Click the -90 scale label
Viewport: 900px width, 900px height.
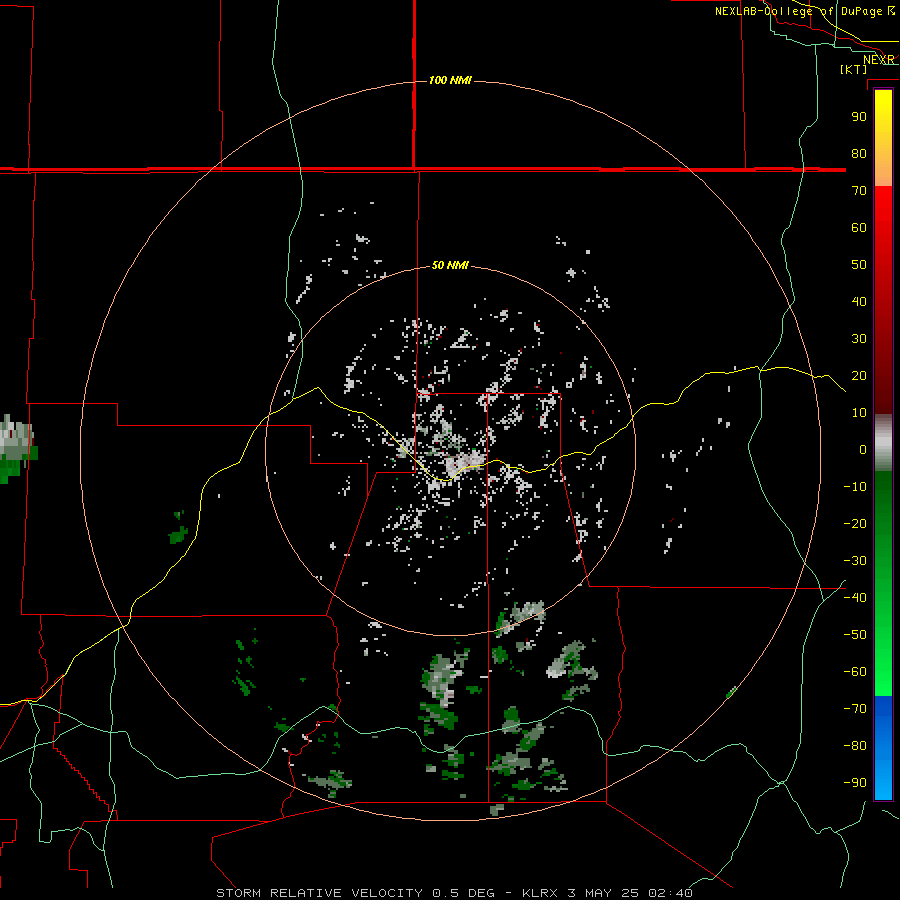pyautogui.click(x=855, y=783)
